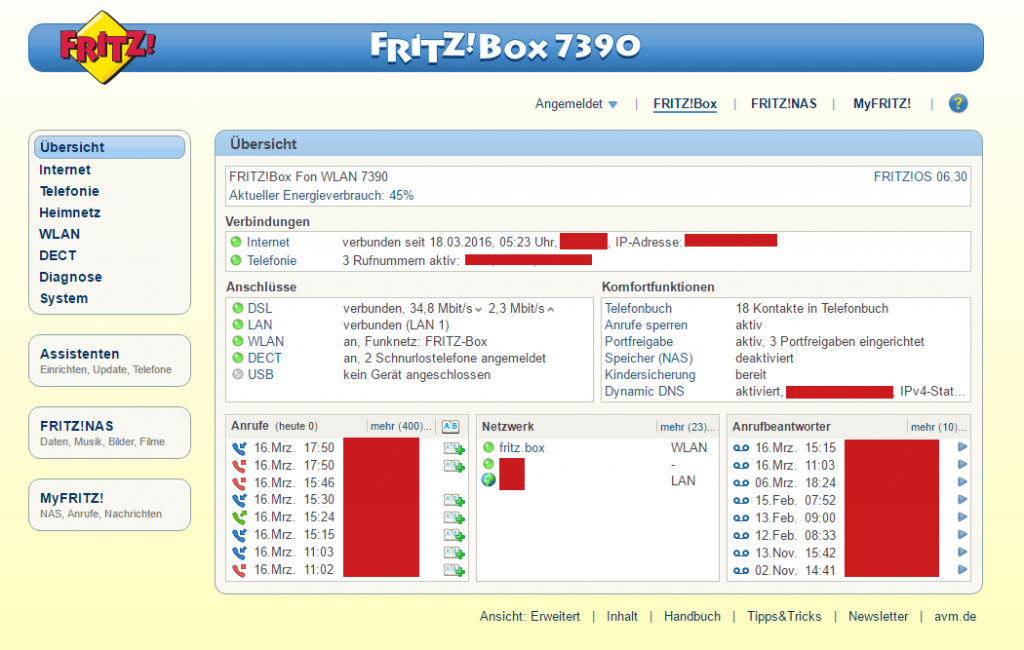
Task: Click the help question mark icon
Action: coord(958,103)
